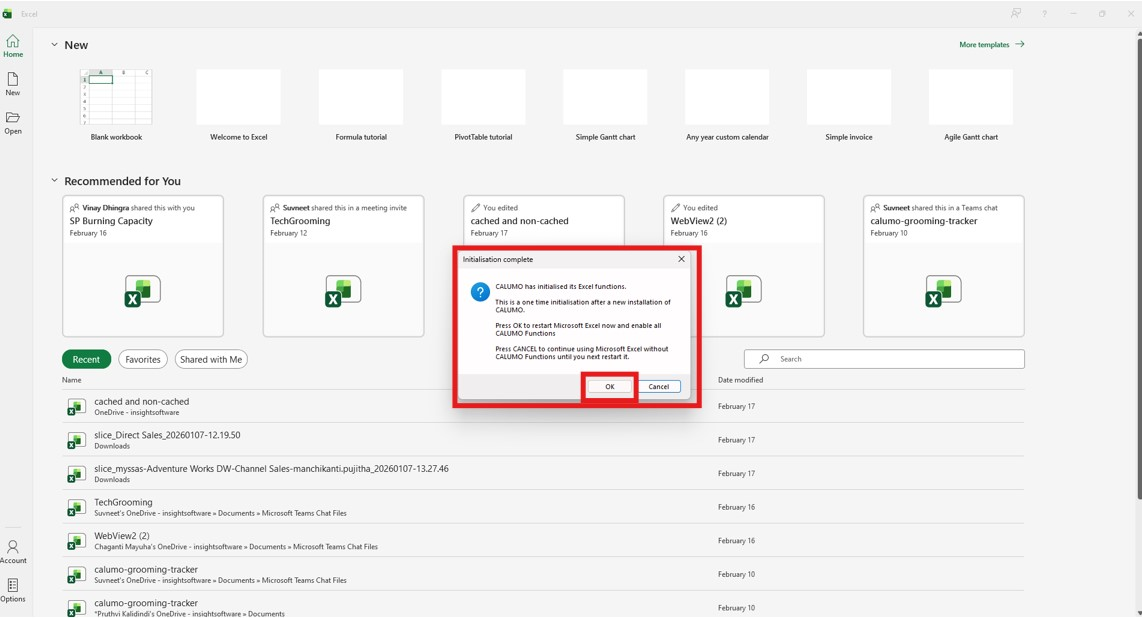Select the Open folder icon in sidebar
This screenshot has width=1142, height=618.
pos(13,123)
